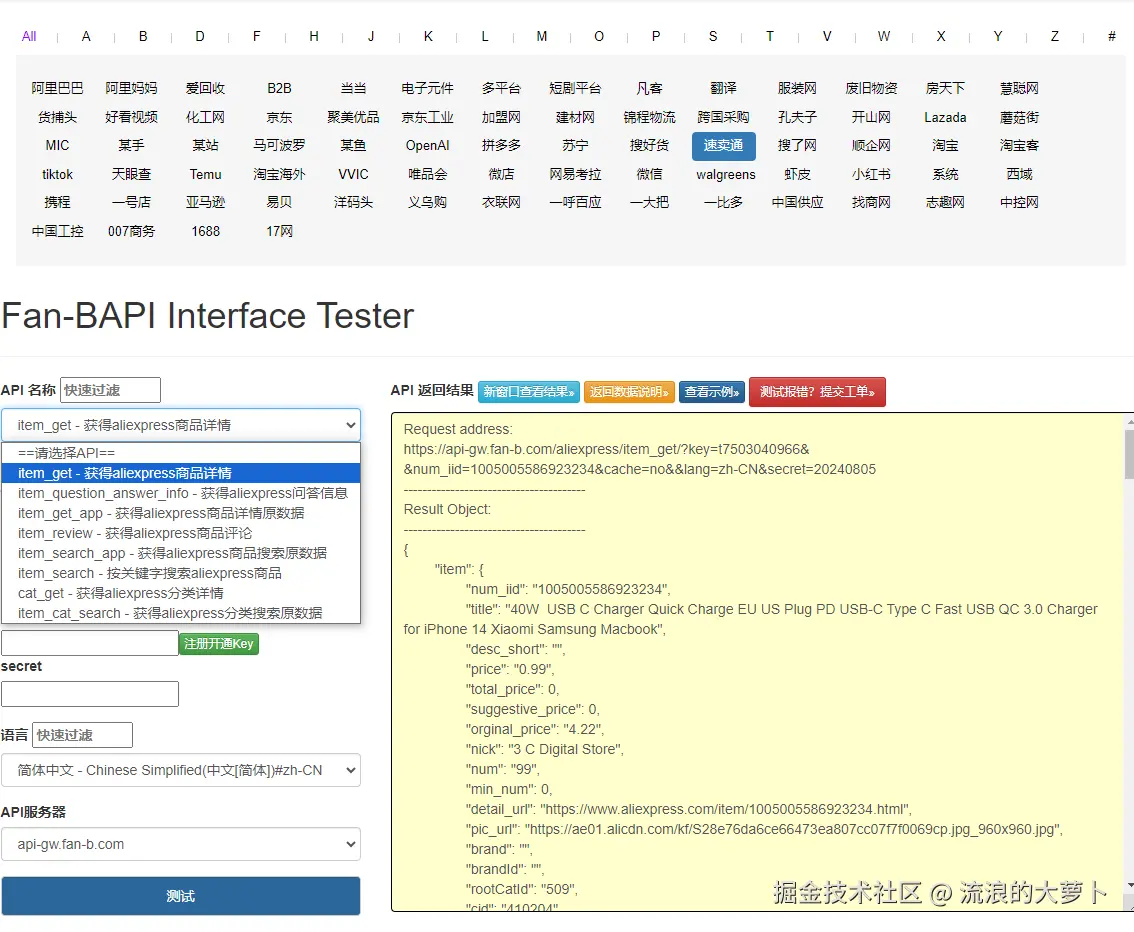Select the 拼多多 platform
Screen dimensions: 1134x932
point(501,145)
